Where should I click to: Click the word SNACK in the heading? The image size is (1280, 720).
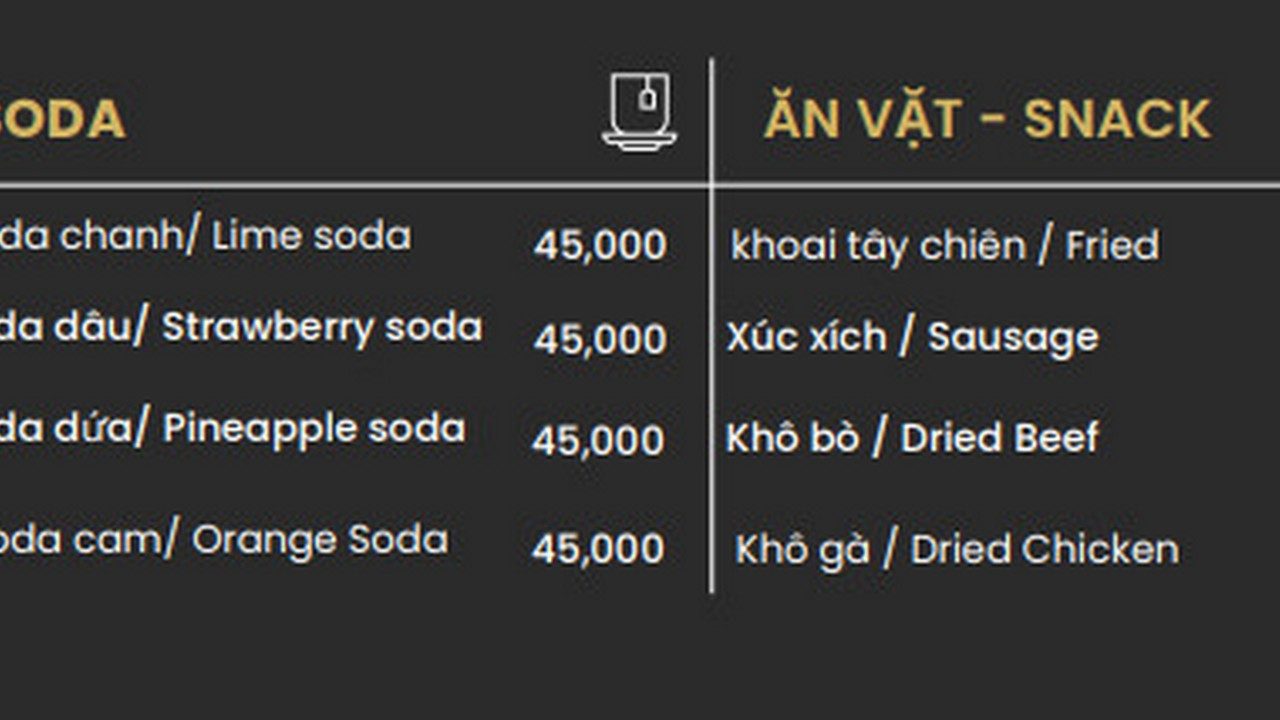1117,120
